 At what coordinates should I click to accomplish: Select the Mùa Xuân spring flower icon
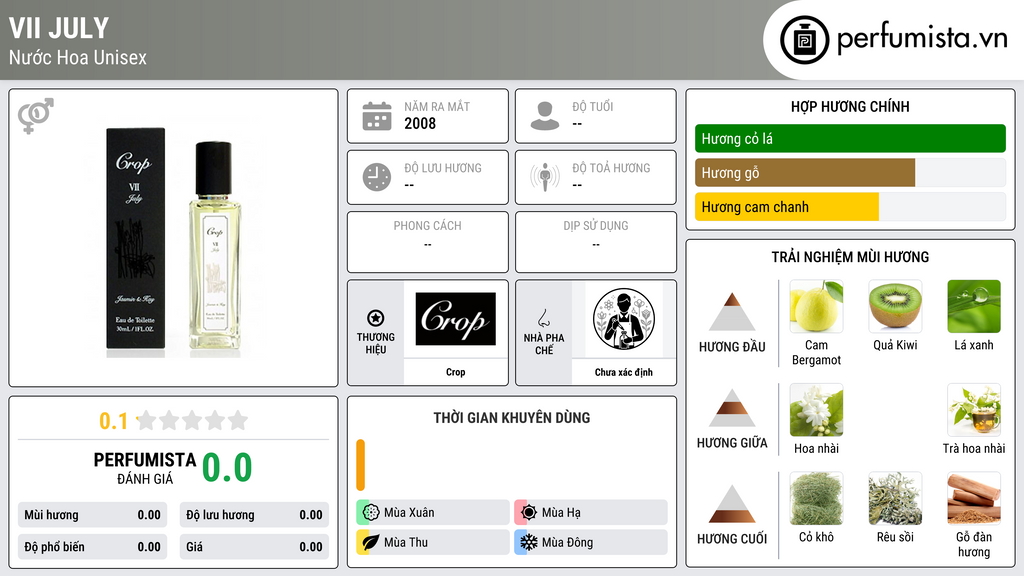tap(371, 513)
